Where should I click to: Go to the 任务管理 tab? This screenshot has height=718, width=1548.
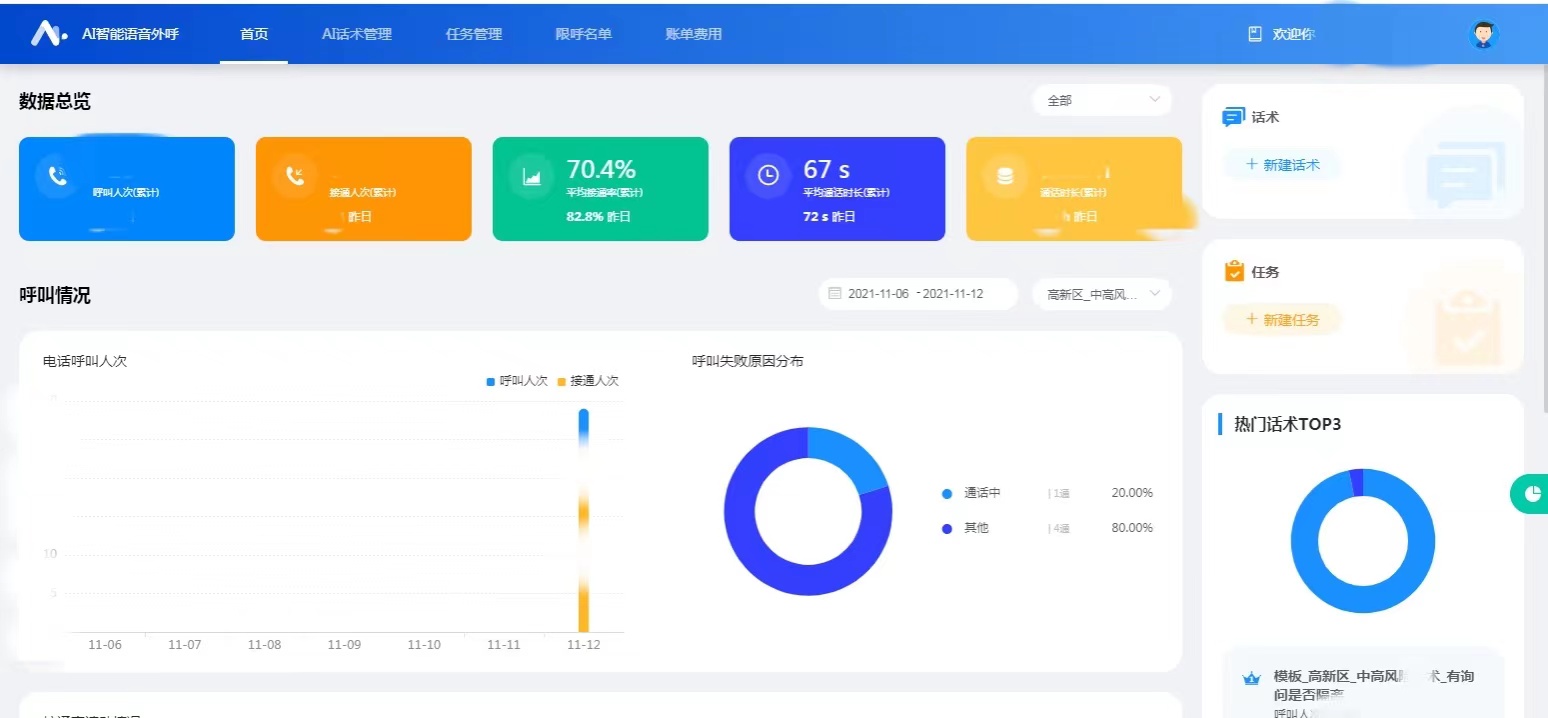pos(474,34)
